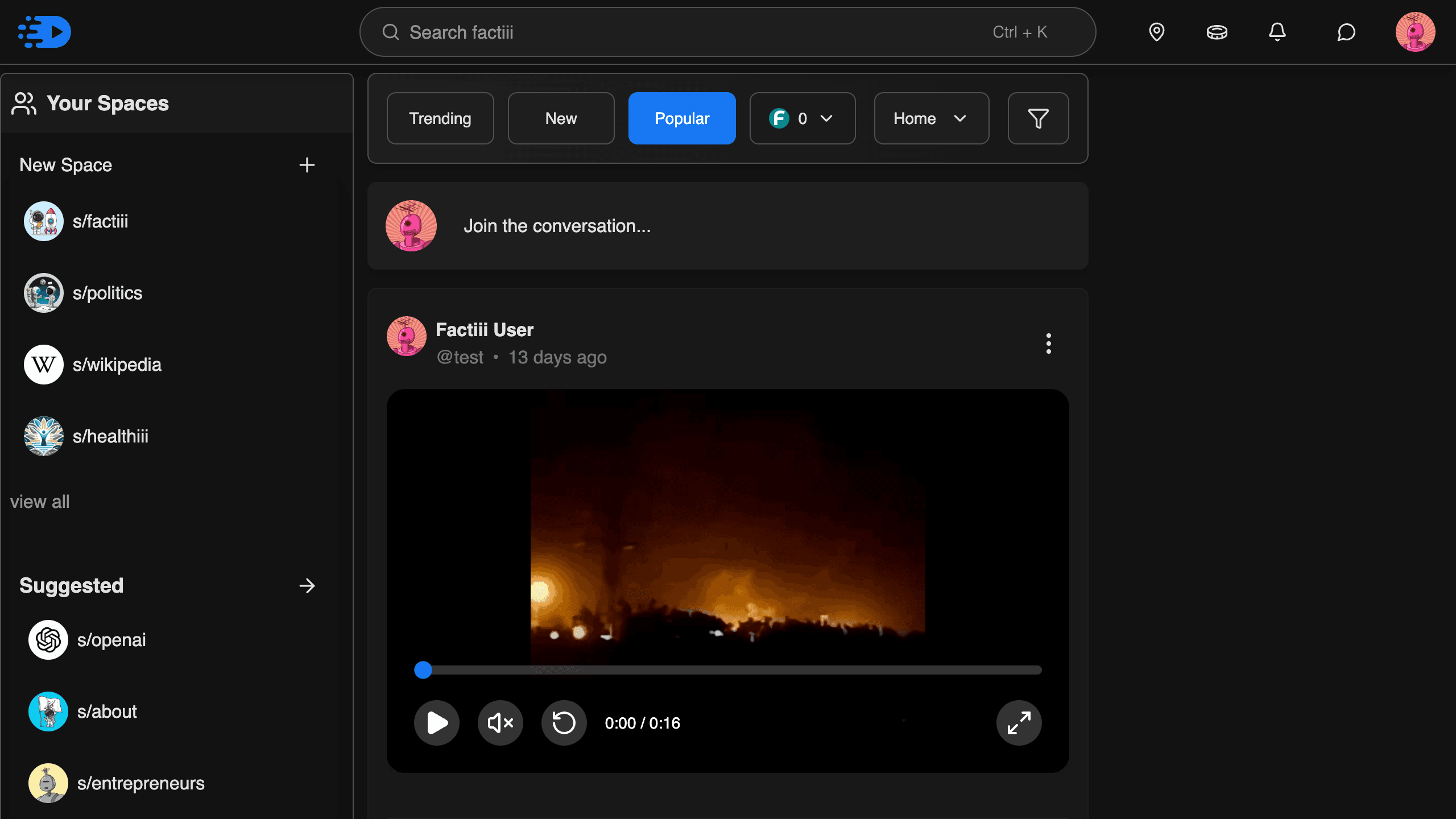Expand Suggested spaces with the arrow
The height and width of the screenshot is (819, 1456).
click(307, 586)
